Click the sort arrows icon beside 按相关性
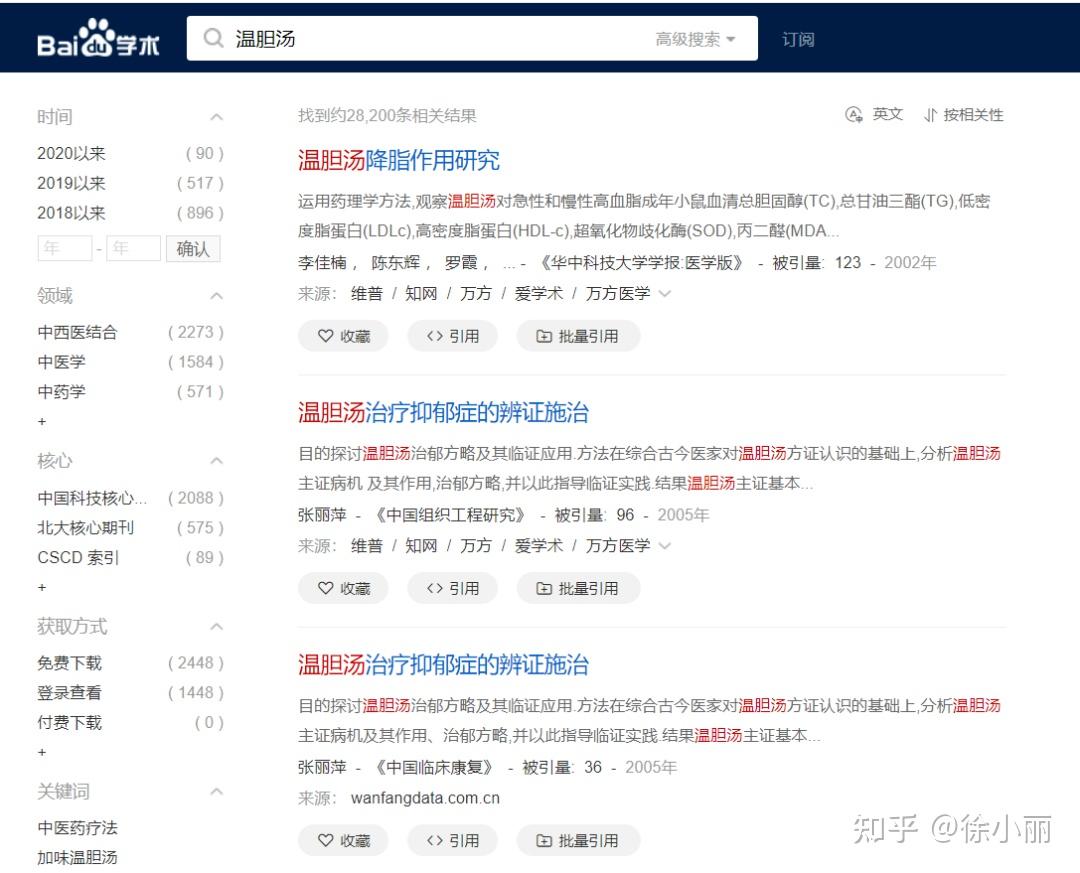The image size is (1080, 873). click(x=929, y=114)
